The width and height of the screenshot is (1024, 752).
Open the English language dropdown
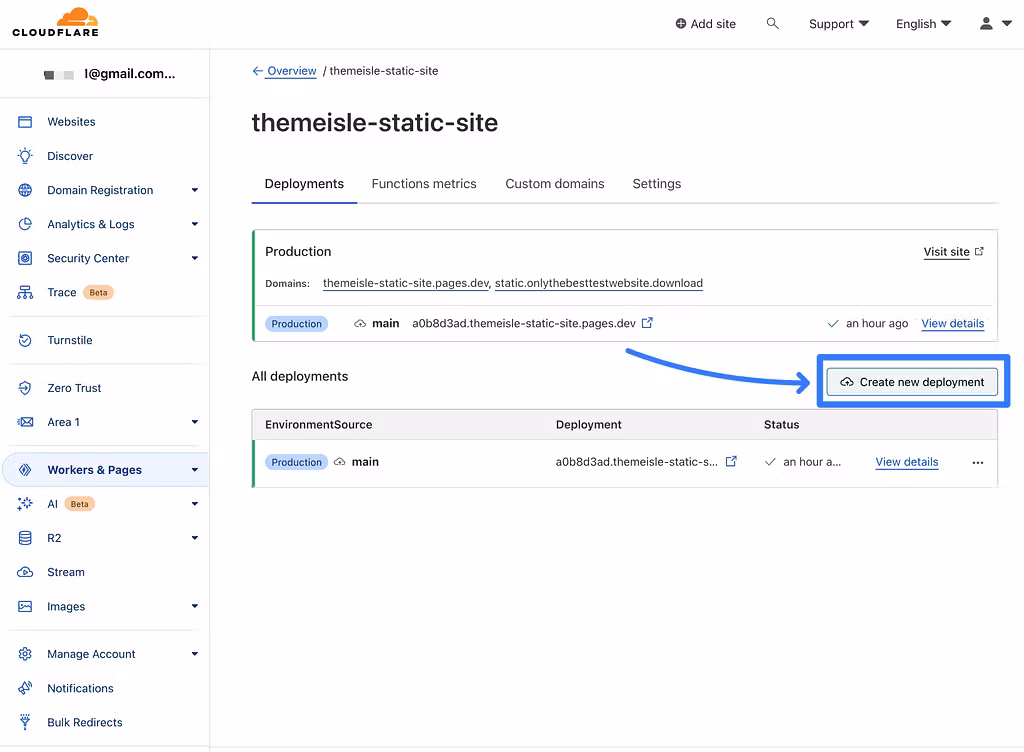[921, 23]
